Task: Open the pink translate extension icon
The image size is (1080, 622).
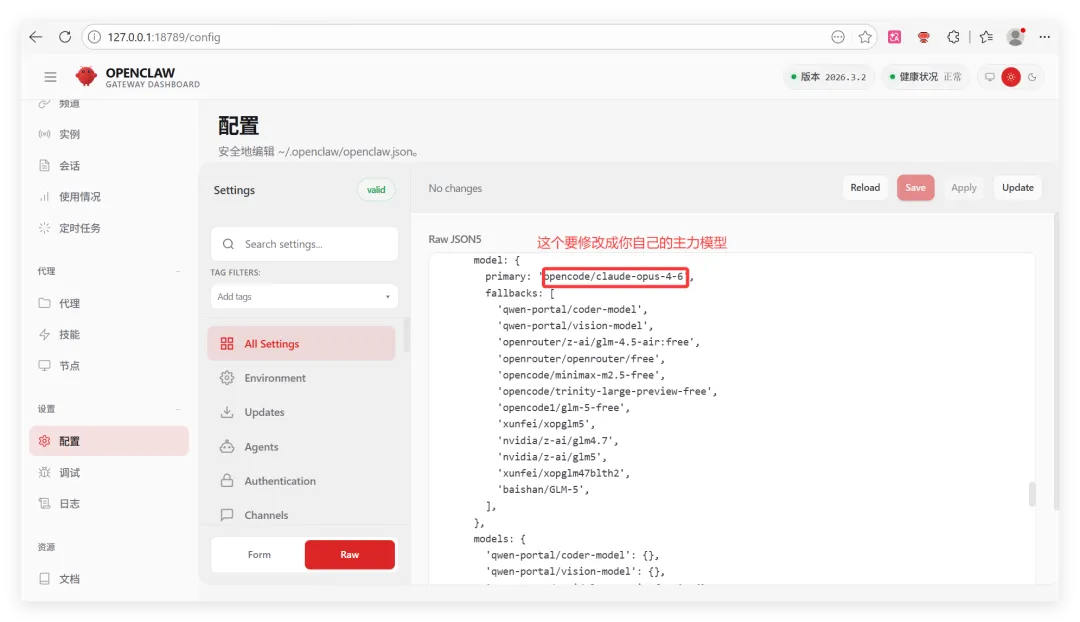Action: click(x=895, y=37)
